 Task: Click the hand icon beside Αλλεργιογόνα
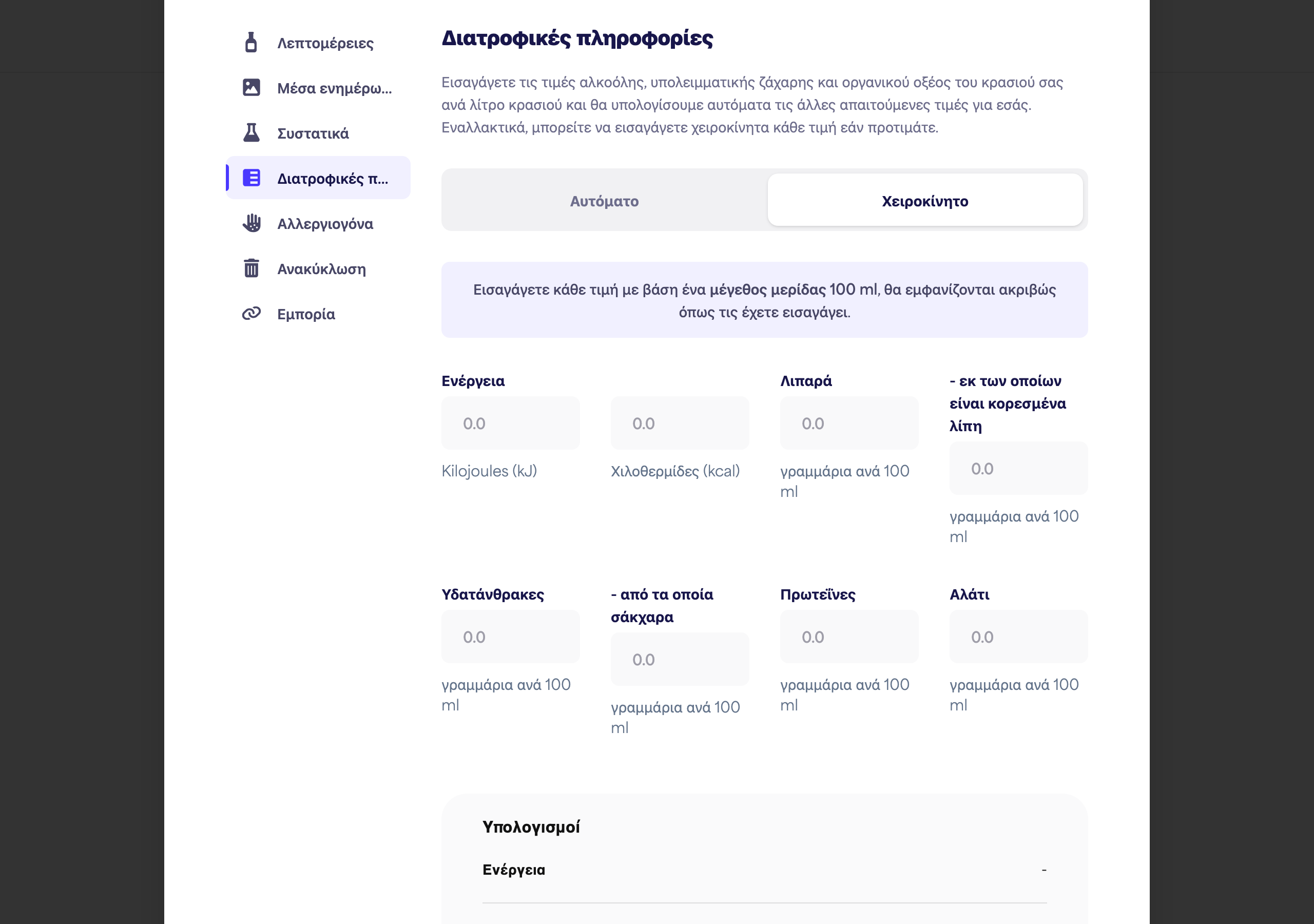coord(251,223)
